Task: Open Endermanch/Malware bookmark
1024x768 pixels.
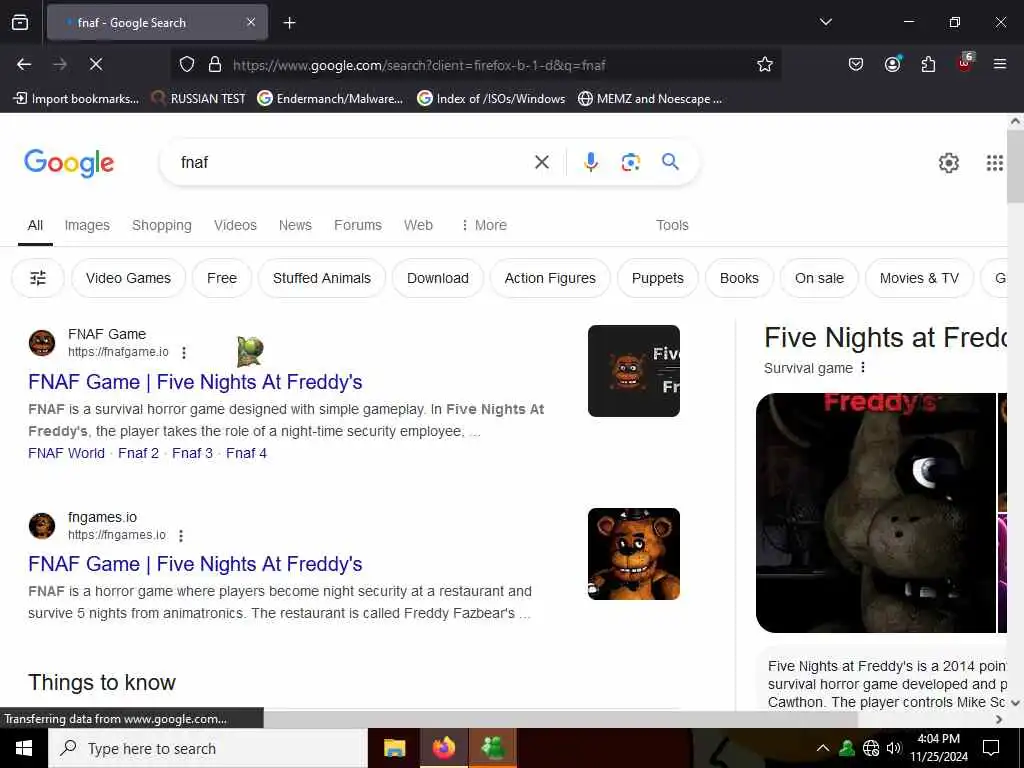Action: [330, 99]
